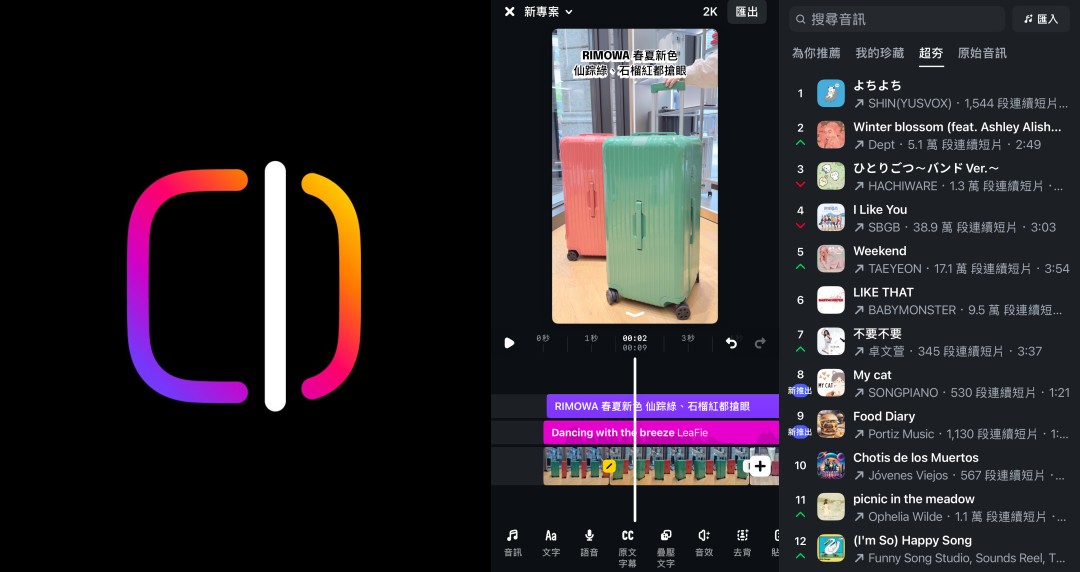Screen dimensions: 1080x572
Task: Open artist line SHIN(YUSVOX) · 1,544 段連續短片
Action: 962,103
